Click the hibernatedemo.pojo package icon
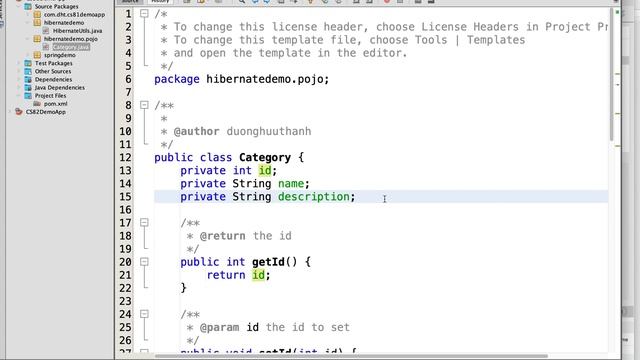The image size is (640, 360). (x=37, y=39)
